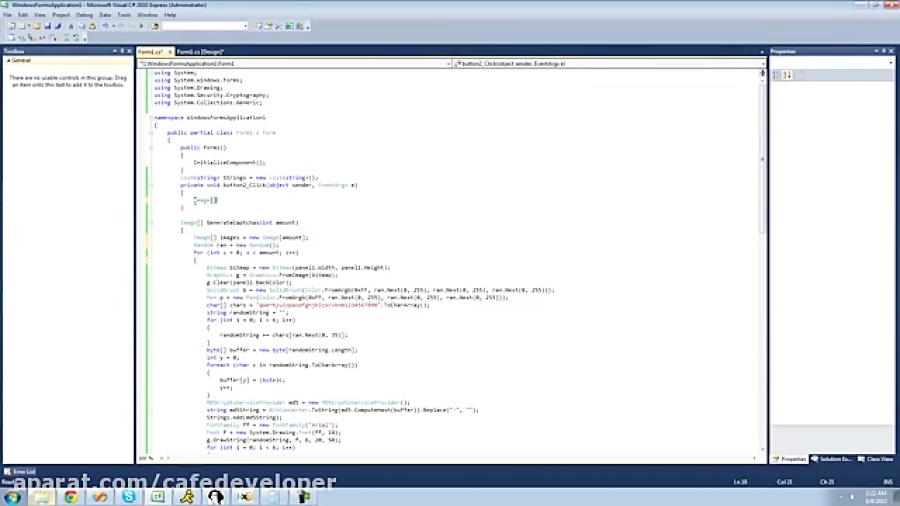Open File Explorer from the taskbar
The width and height of the screenshot is (900, 506).
(41, 497)
